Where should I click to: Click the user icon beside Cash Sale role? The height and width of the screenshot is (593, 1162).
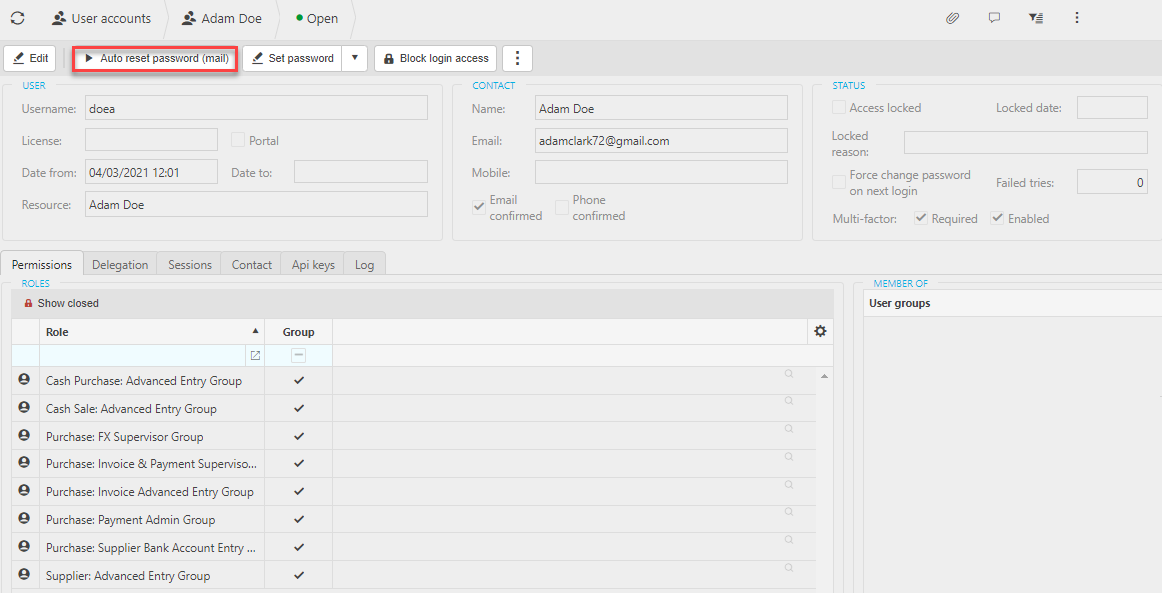tap(24, 408)
